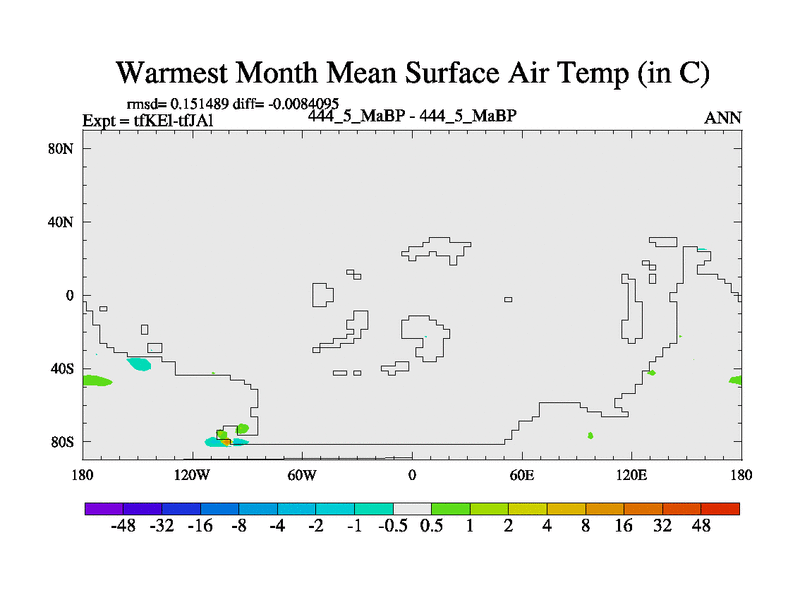Click the '60W' longitude label
This screenshot has height=600, width=800.
point(302,475)
